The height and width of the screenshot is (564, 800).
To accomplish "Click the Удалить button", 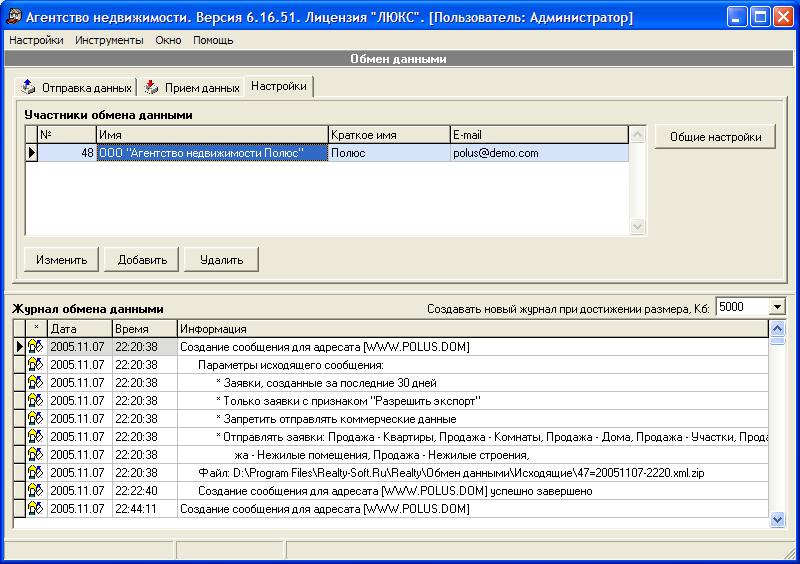I will click(x=221, y=260).
